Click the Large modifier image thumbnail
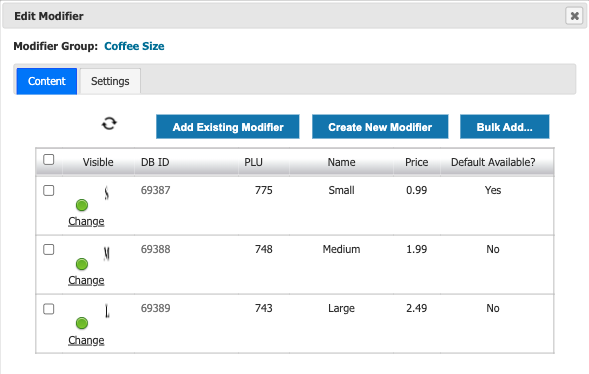 (107, 311)
